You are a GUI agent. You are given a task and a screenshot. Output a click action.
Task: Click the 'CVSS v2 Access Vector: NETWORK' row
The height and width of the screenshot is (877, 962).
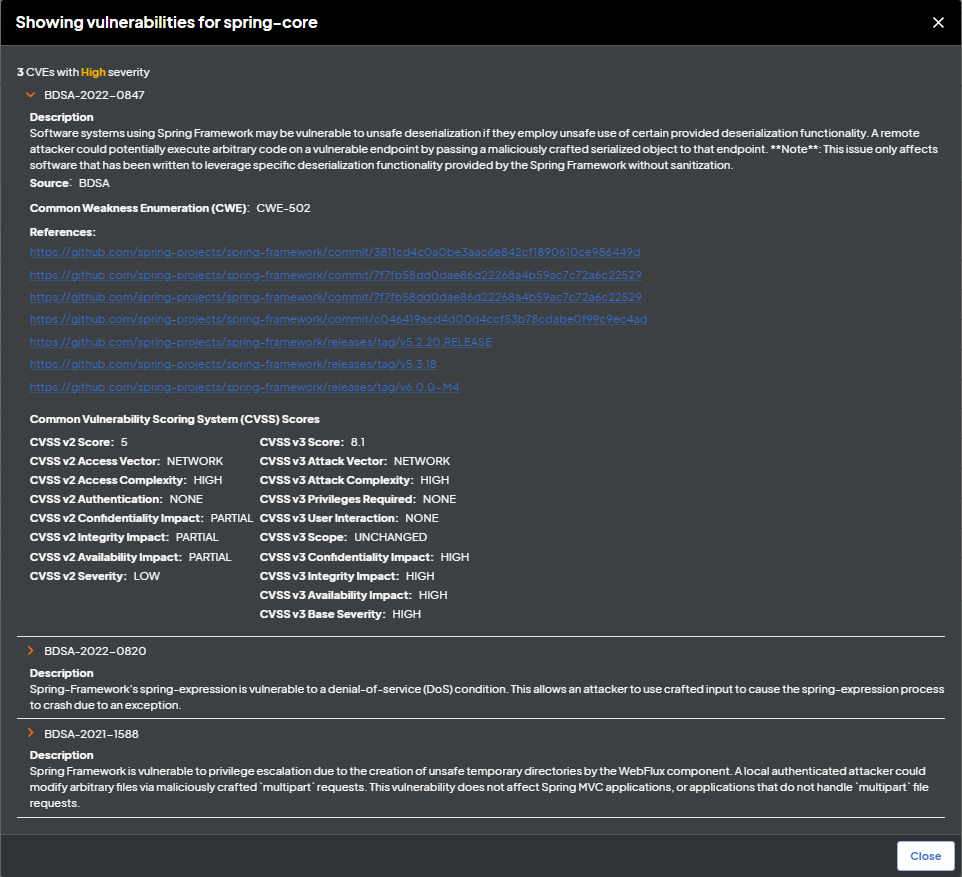[126, 461]
